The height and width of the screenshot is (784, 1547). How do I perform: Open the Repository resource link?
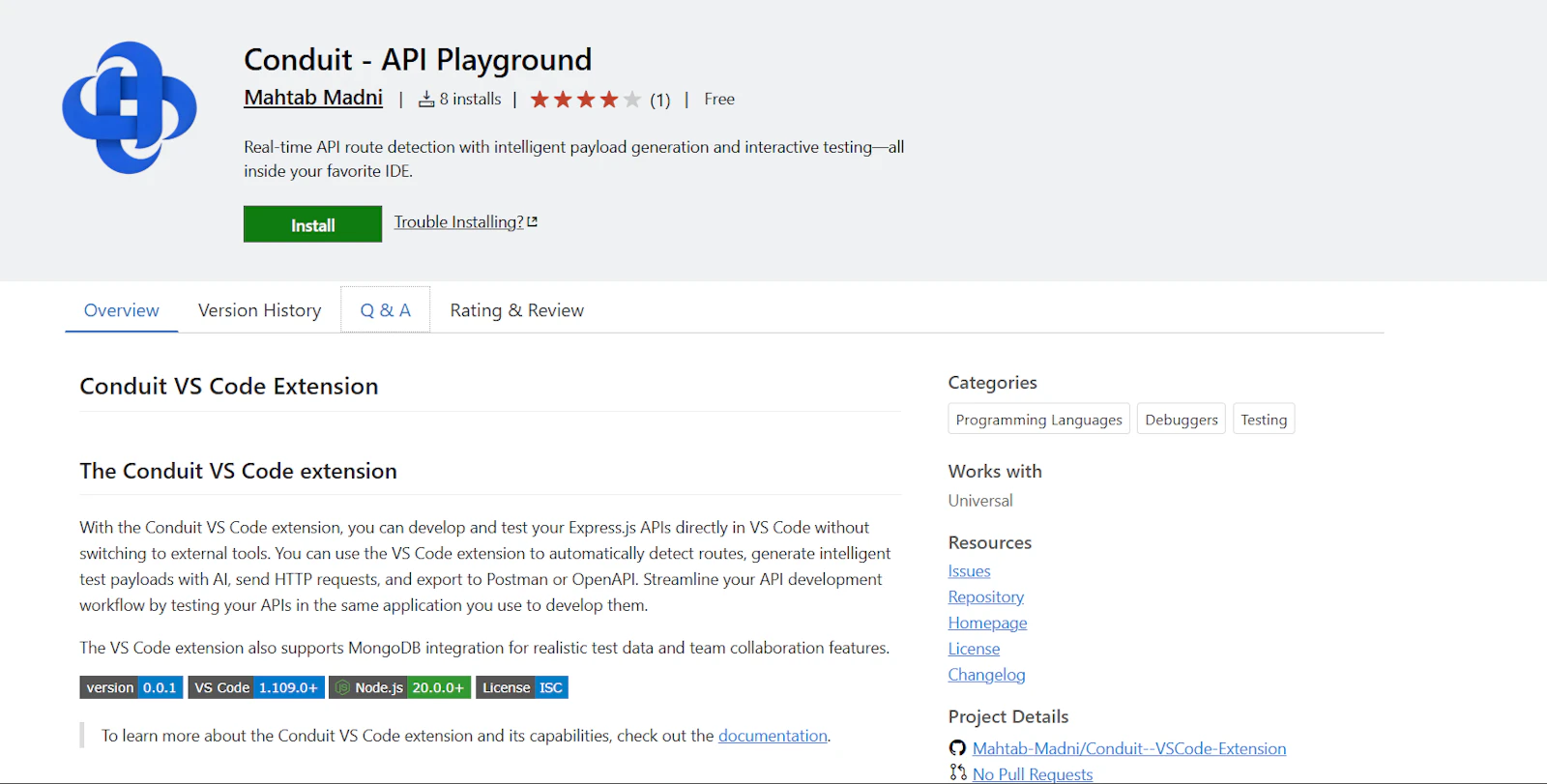pos(985,597)
